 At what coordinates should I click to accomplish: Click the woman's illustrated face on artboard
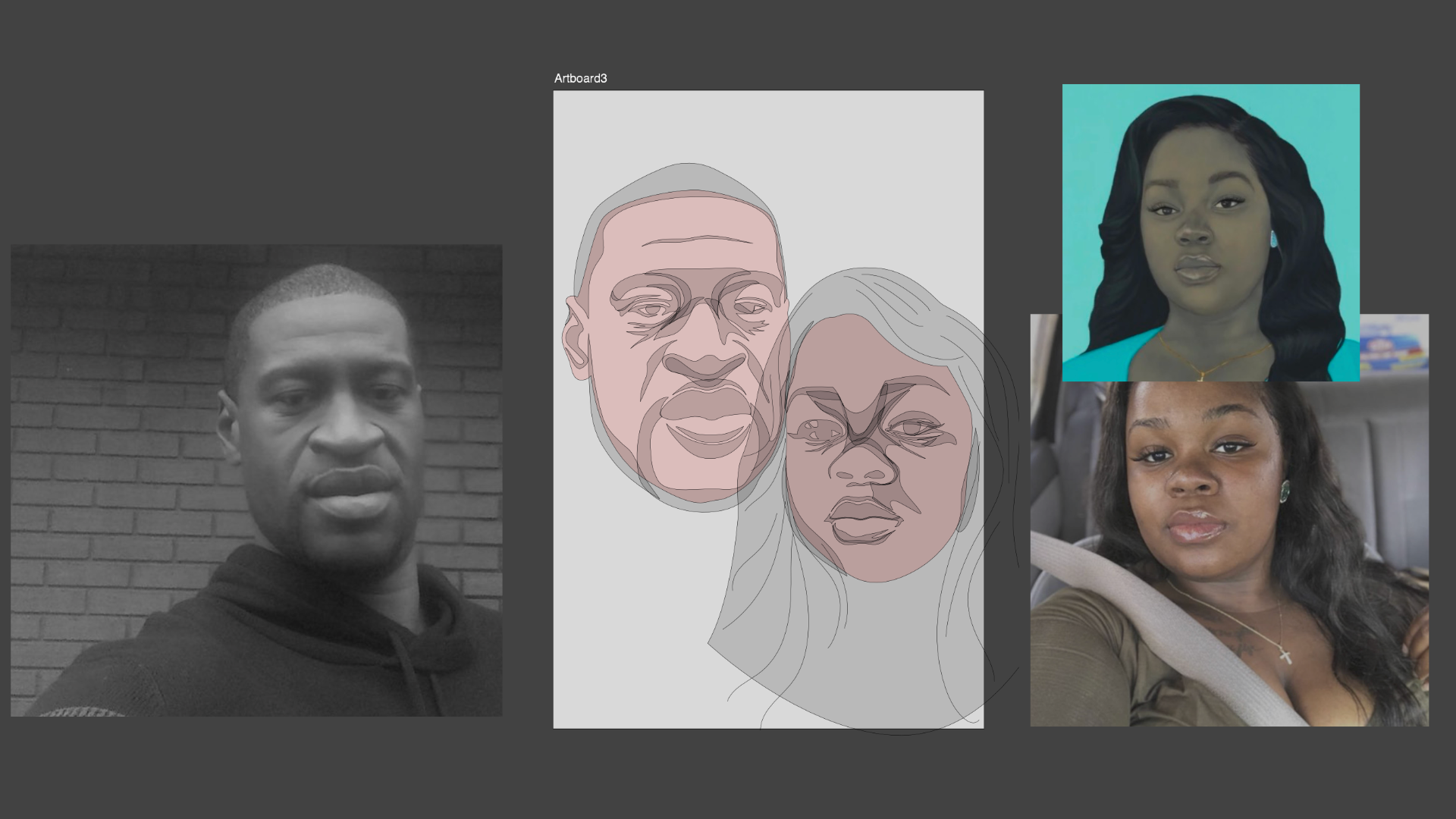coord(878,449)
